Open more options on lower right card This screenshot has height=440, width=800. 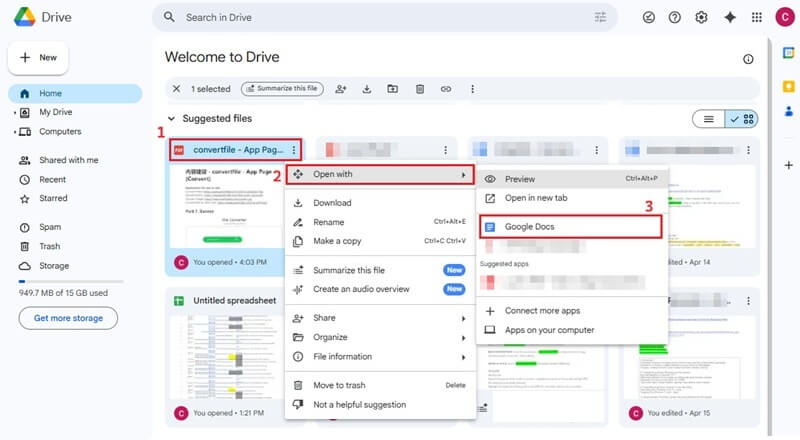tap(748, 301)
